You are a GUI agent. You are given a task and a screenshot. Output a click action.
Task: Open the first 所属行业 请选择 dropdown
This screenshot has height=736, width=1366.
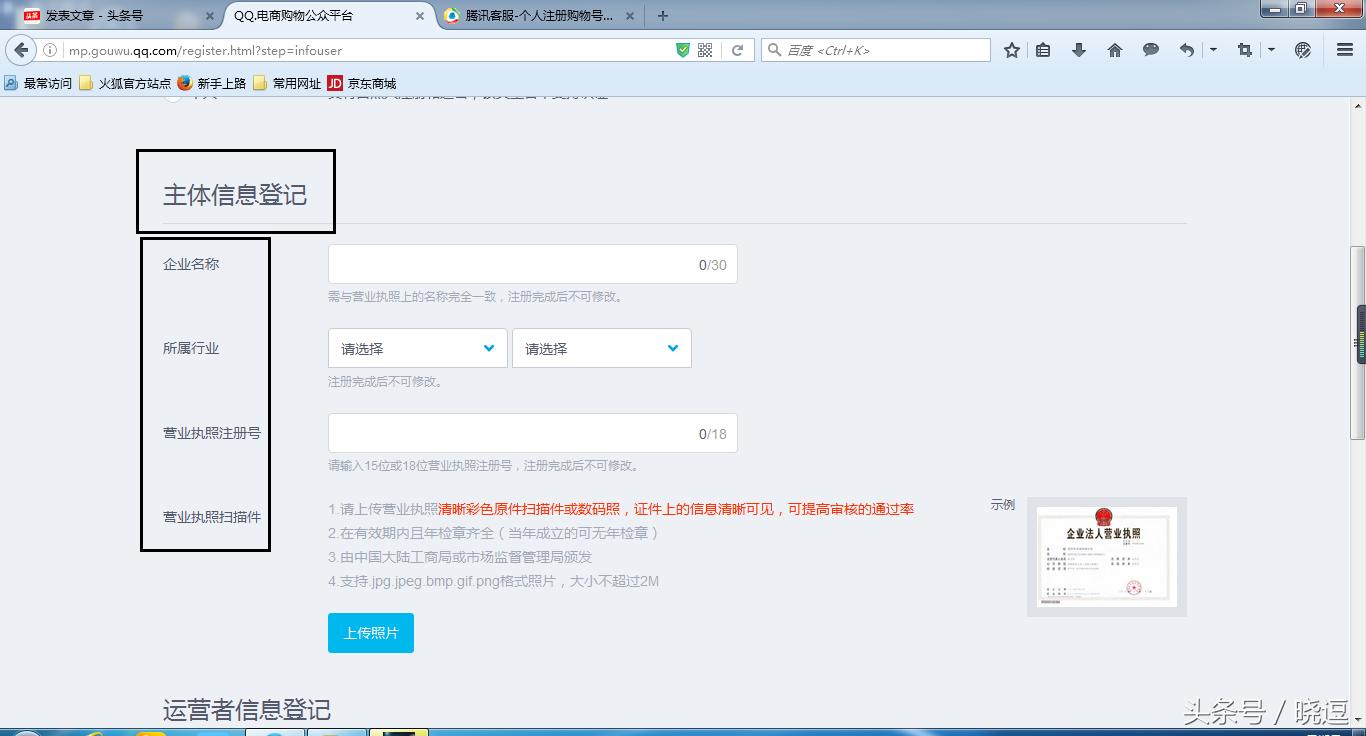[x=417, y=348]
